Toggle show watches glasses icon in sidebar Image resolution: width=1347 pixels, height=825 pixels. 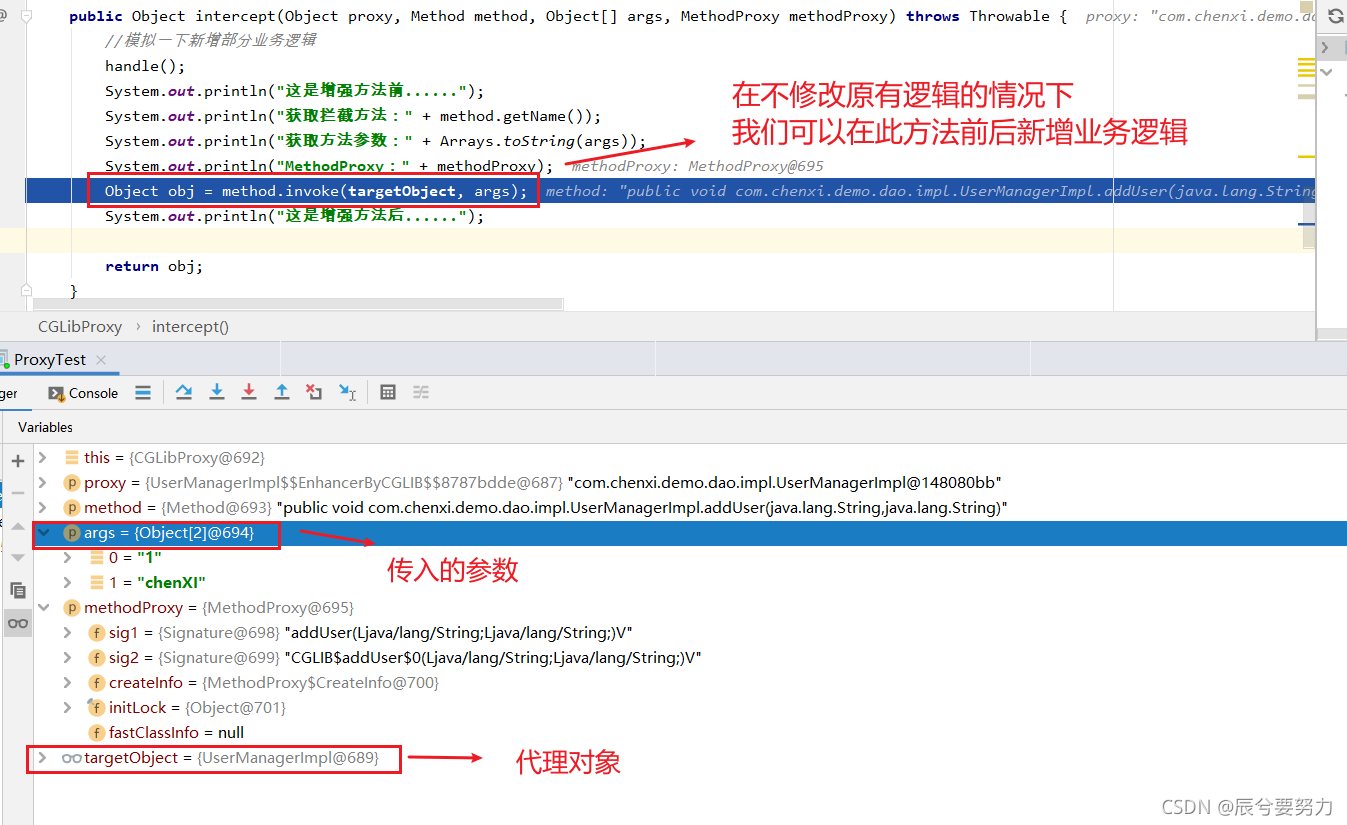click(x=18, y=623)
